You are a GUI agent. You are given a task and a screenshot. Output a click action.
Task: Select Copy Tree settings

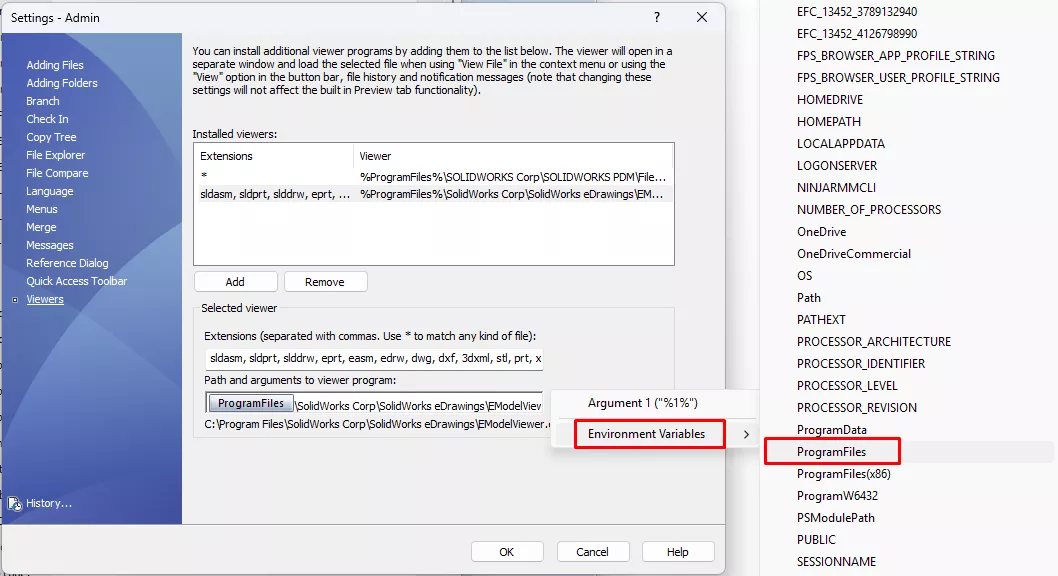pos(51,137)
